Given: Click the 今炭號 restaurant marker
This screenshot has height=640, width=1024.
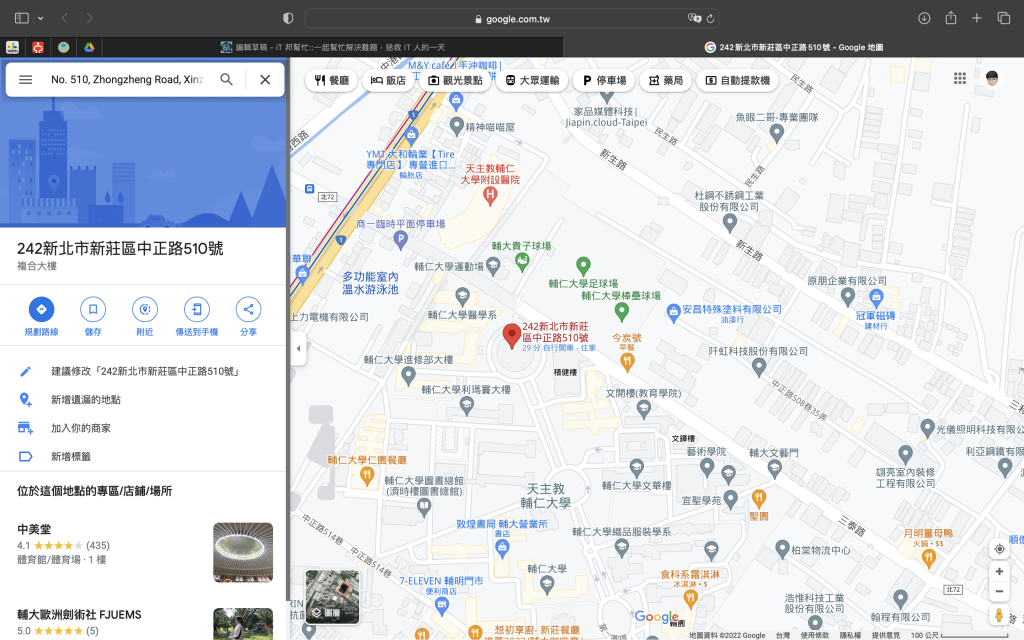Looking at the screenshot, I should click(x=627, y=362).
